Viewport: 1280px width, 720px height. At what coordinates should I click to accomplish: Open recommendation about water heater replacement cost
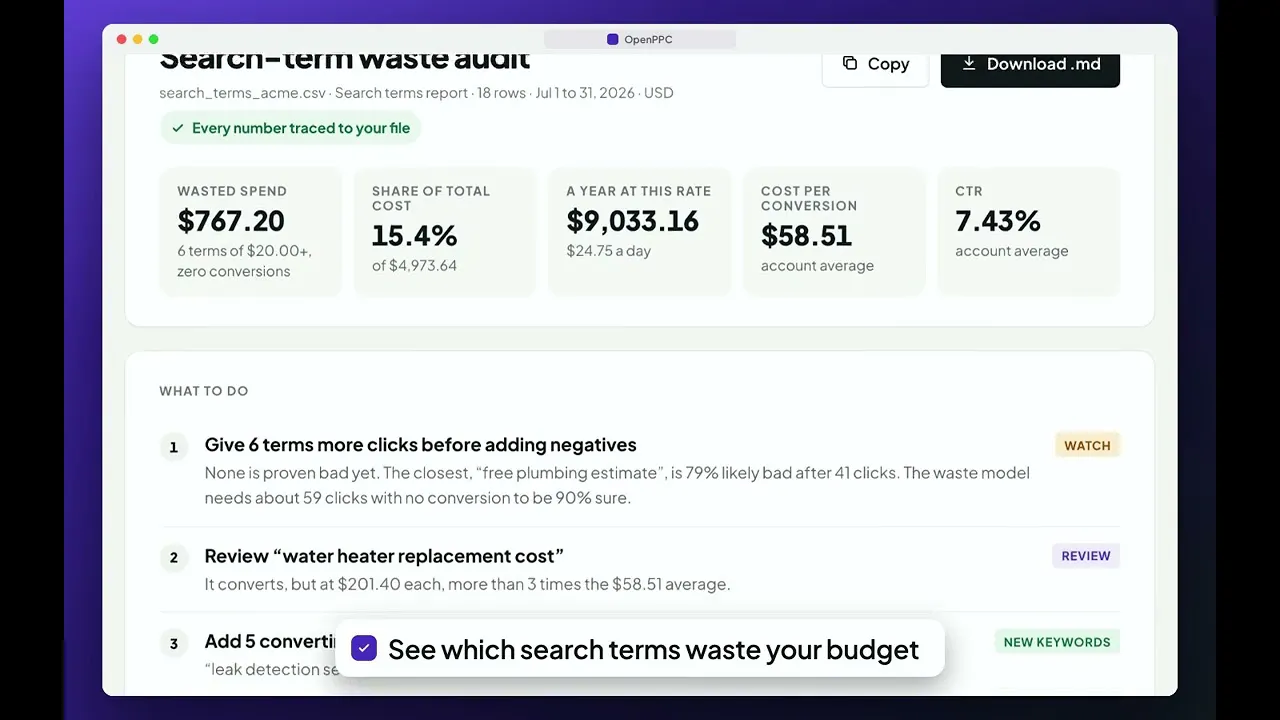click(384, 556)
